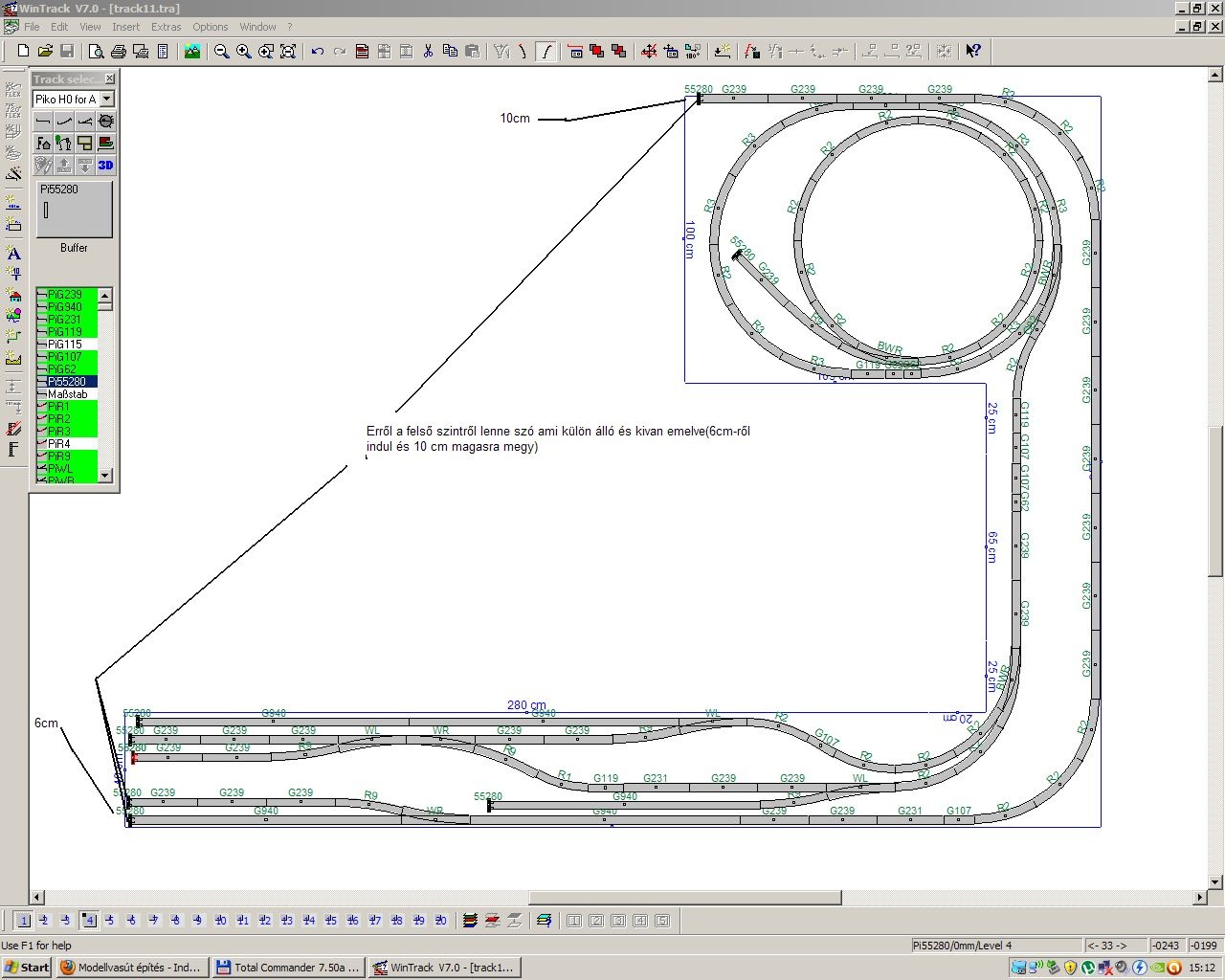Open the 3D view button
This screenshot has width=1225, height=980.
pos(105,166)
